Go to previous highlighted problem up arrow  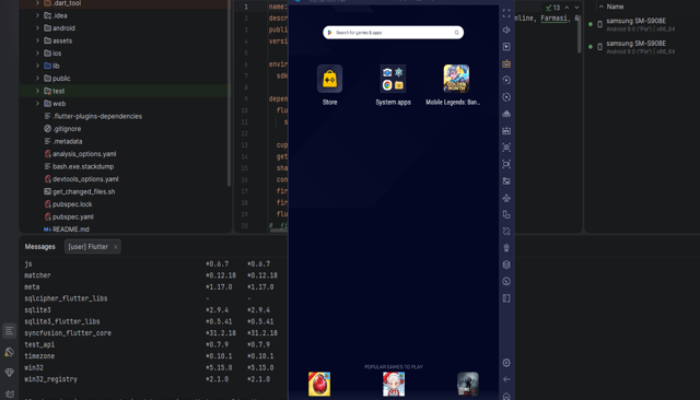tap(567, 7)
